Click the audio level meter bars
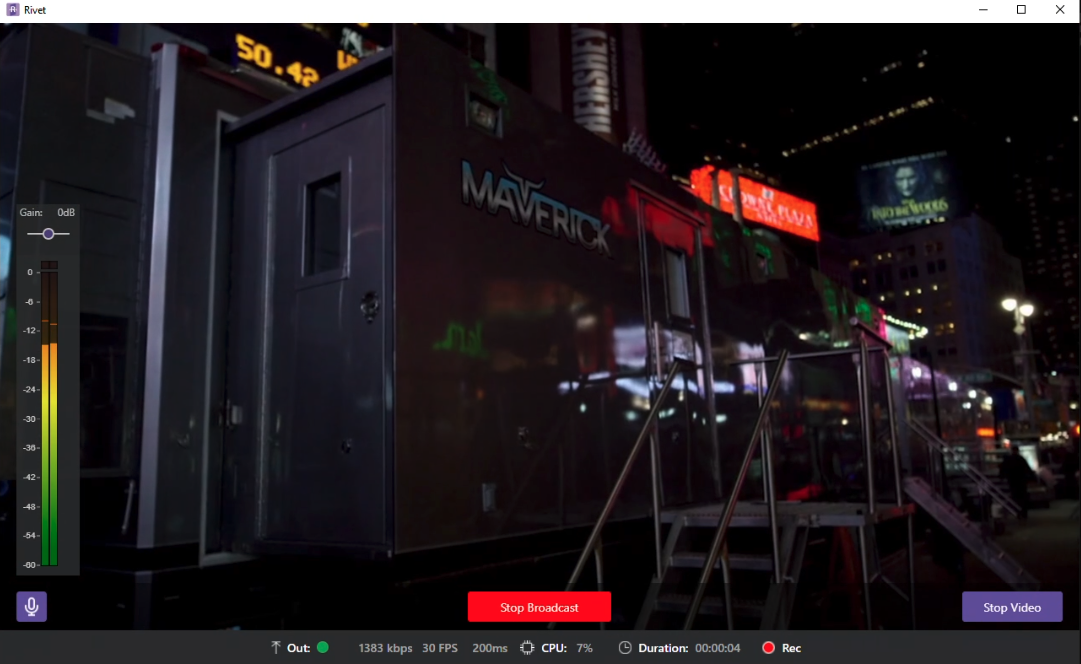The height and width of the screenshot is (664, 1081). coord(49,413)
